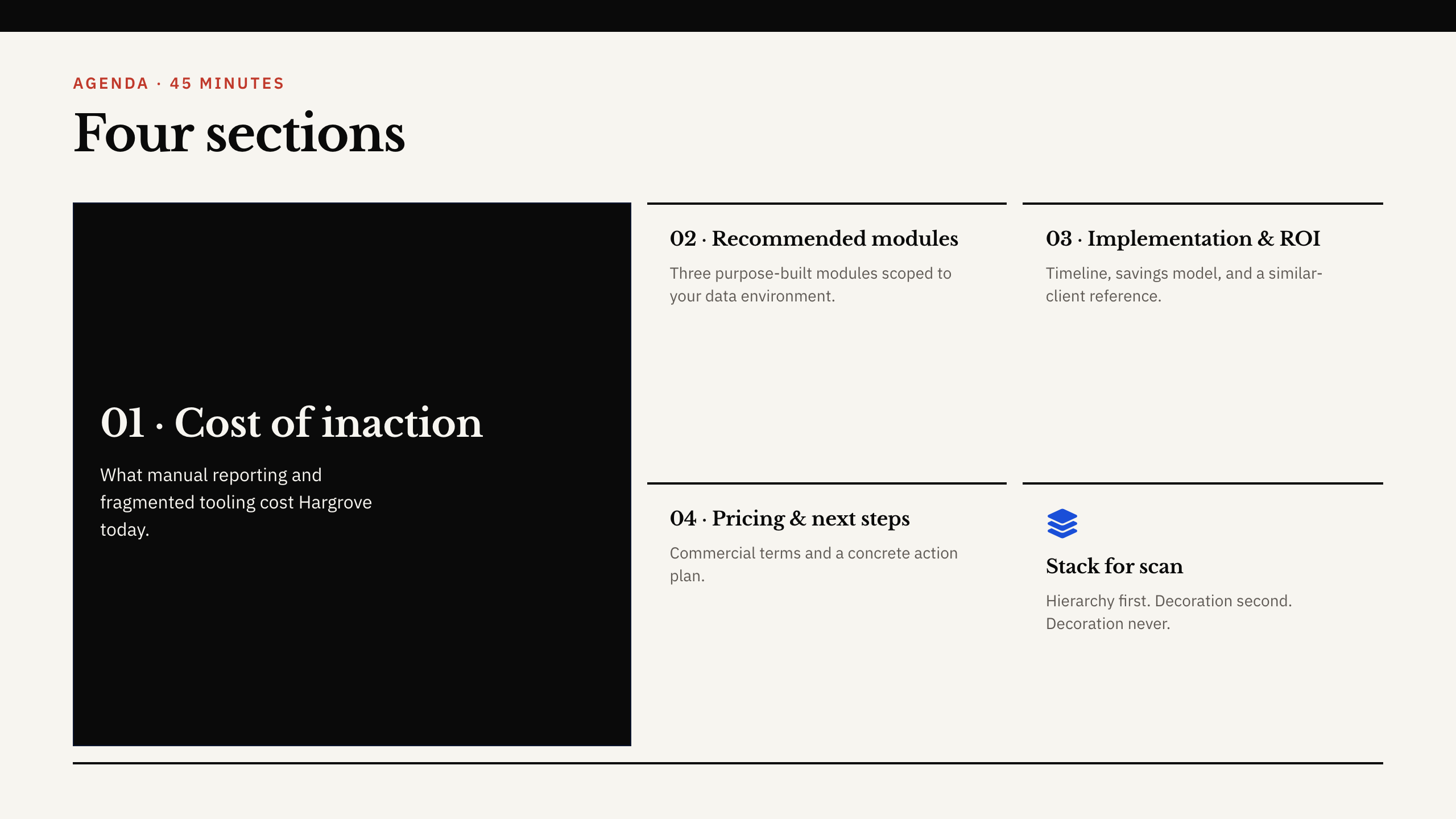The image size is (1456, 819).
Task: Click the blue stacked layers icon
Action: point(1062,523)
